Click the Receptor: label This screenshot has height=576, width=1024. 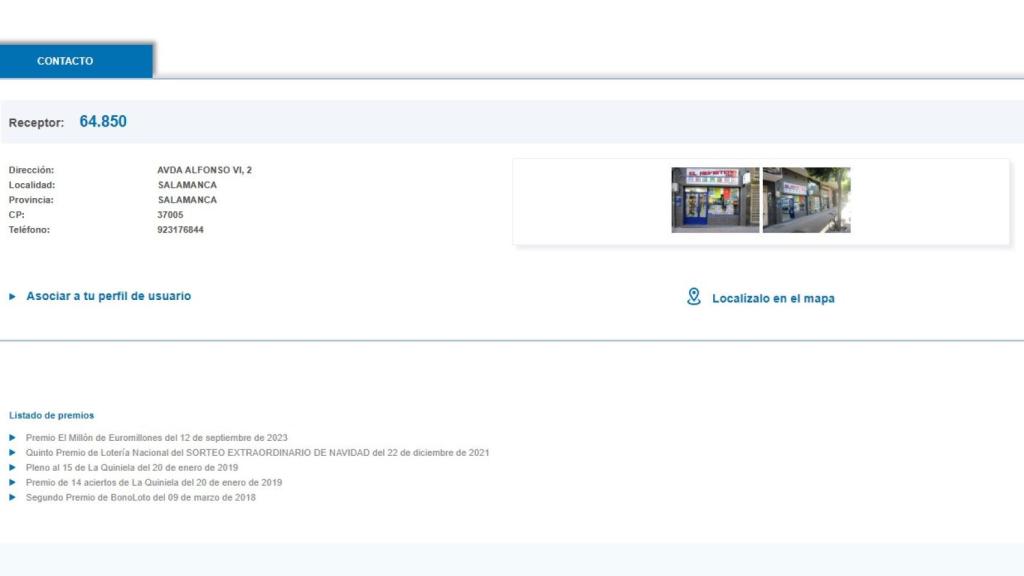click(x=37, y=123)
